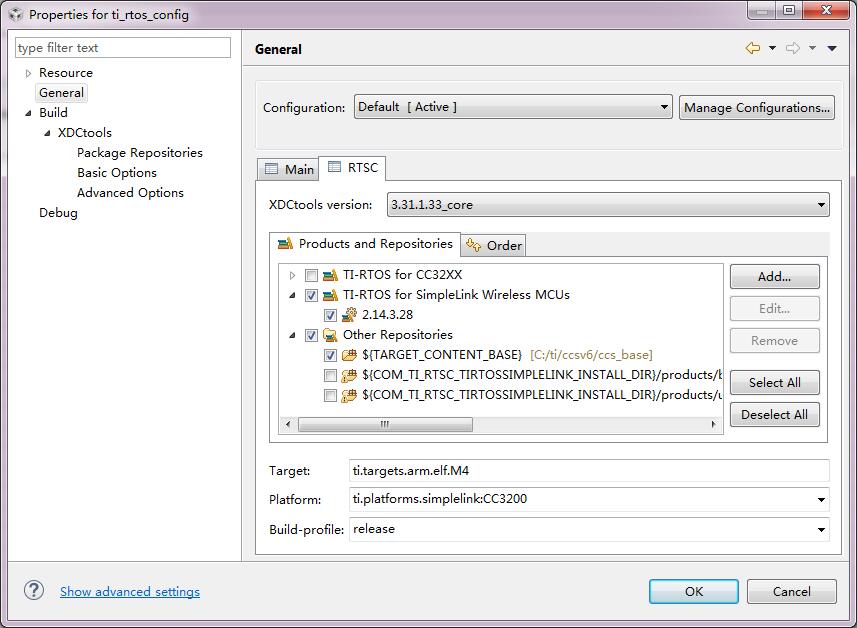Image resolution: width=857 pixels, height=628 pixels.
Task: Open the Build-profile dropdown
Action: (x=589, y=529)
